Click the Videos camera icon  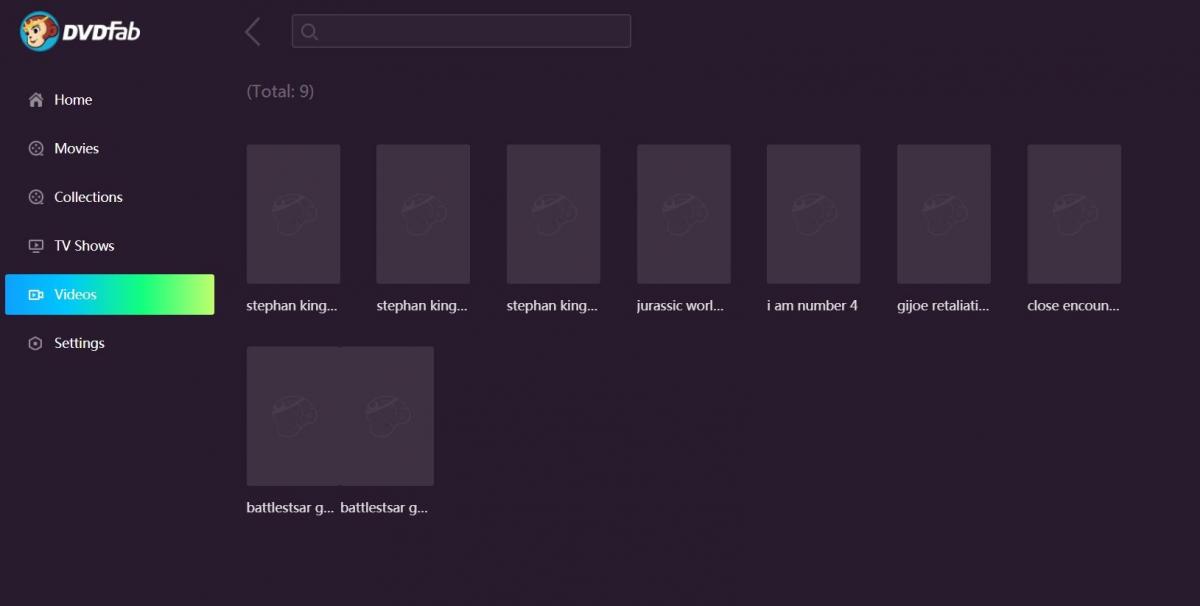(x=36, y=295)
